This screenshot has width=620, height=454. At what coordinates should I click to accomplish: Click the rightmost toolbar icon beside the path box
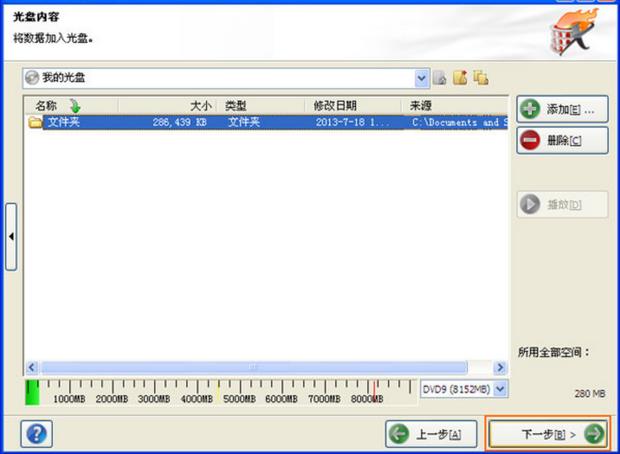(x=481, y=77)
